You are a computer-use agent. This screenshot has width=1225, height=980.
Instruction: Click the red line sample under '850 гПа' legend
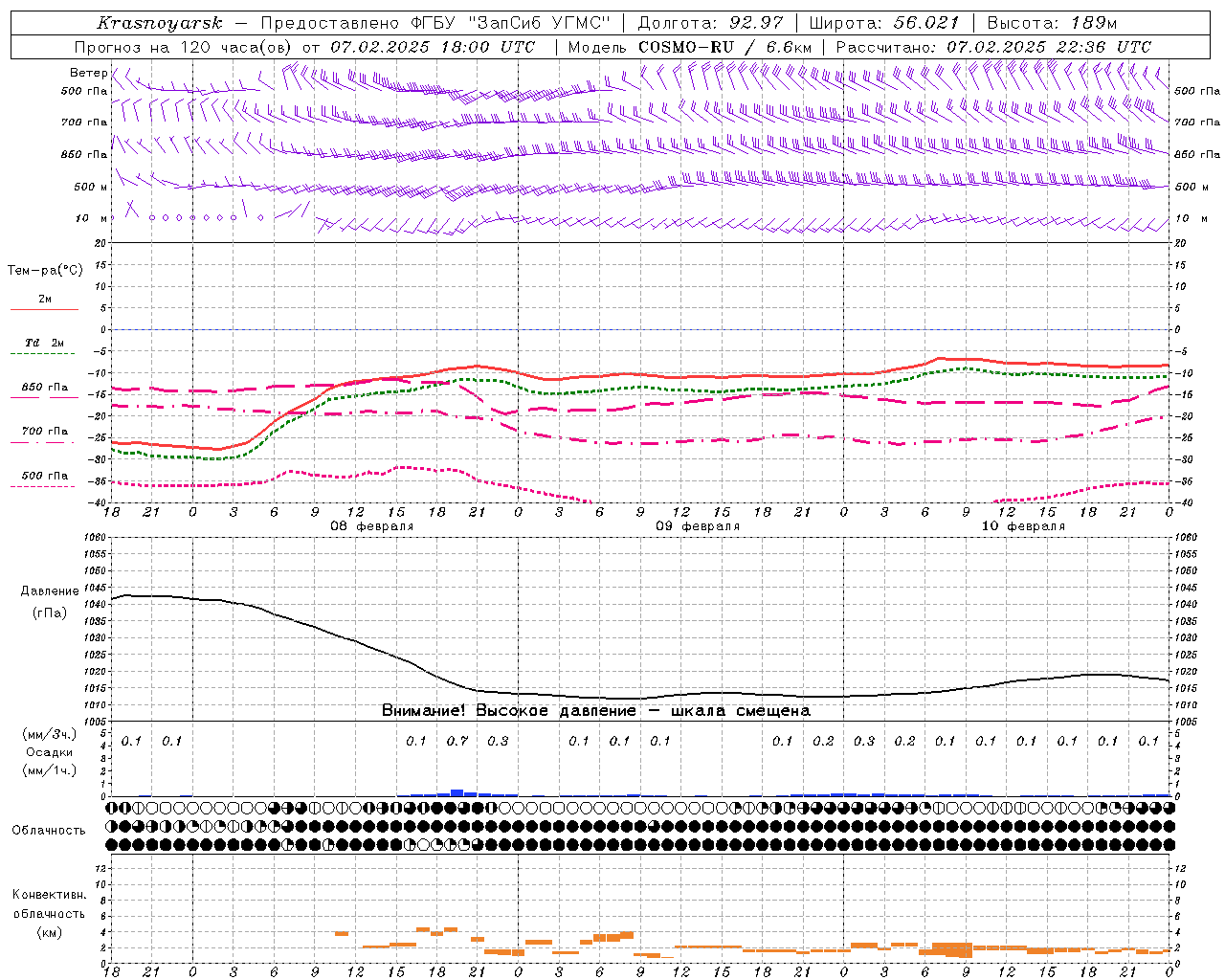point(44,397)
